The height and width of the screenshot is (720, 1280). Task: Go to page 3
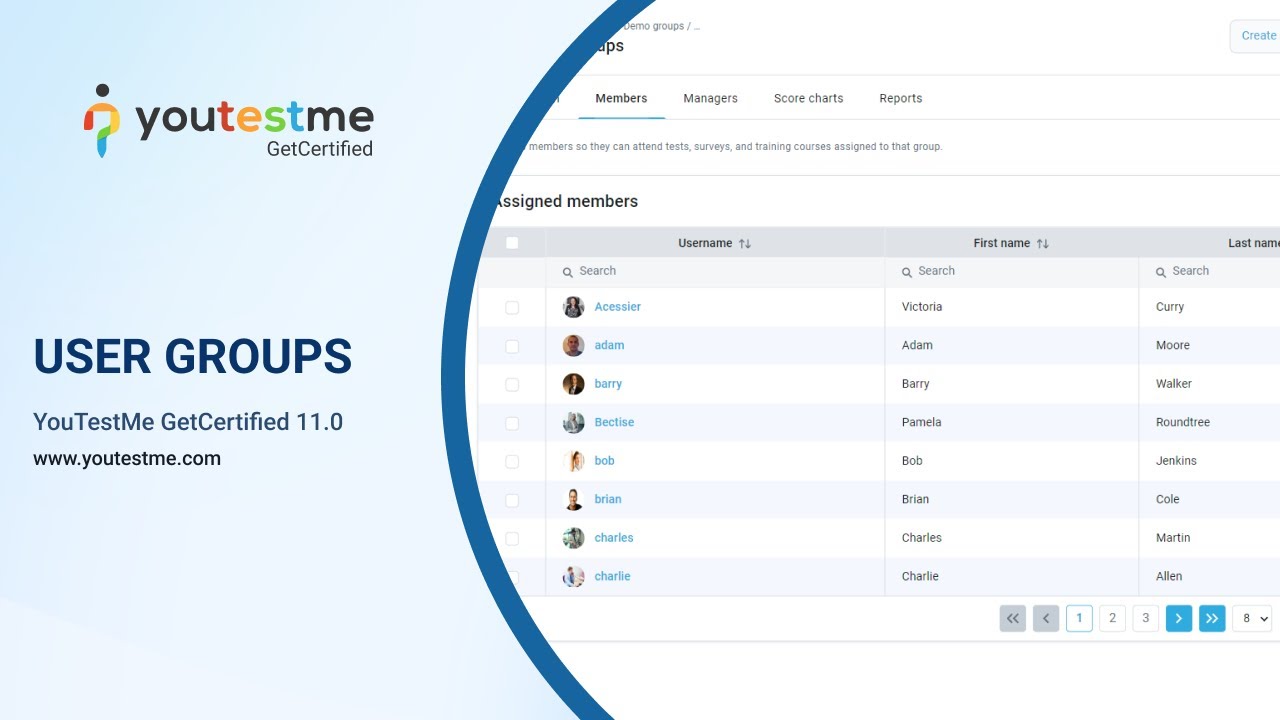(x=1146, y=619)
